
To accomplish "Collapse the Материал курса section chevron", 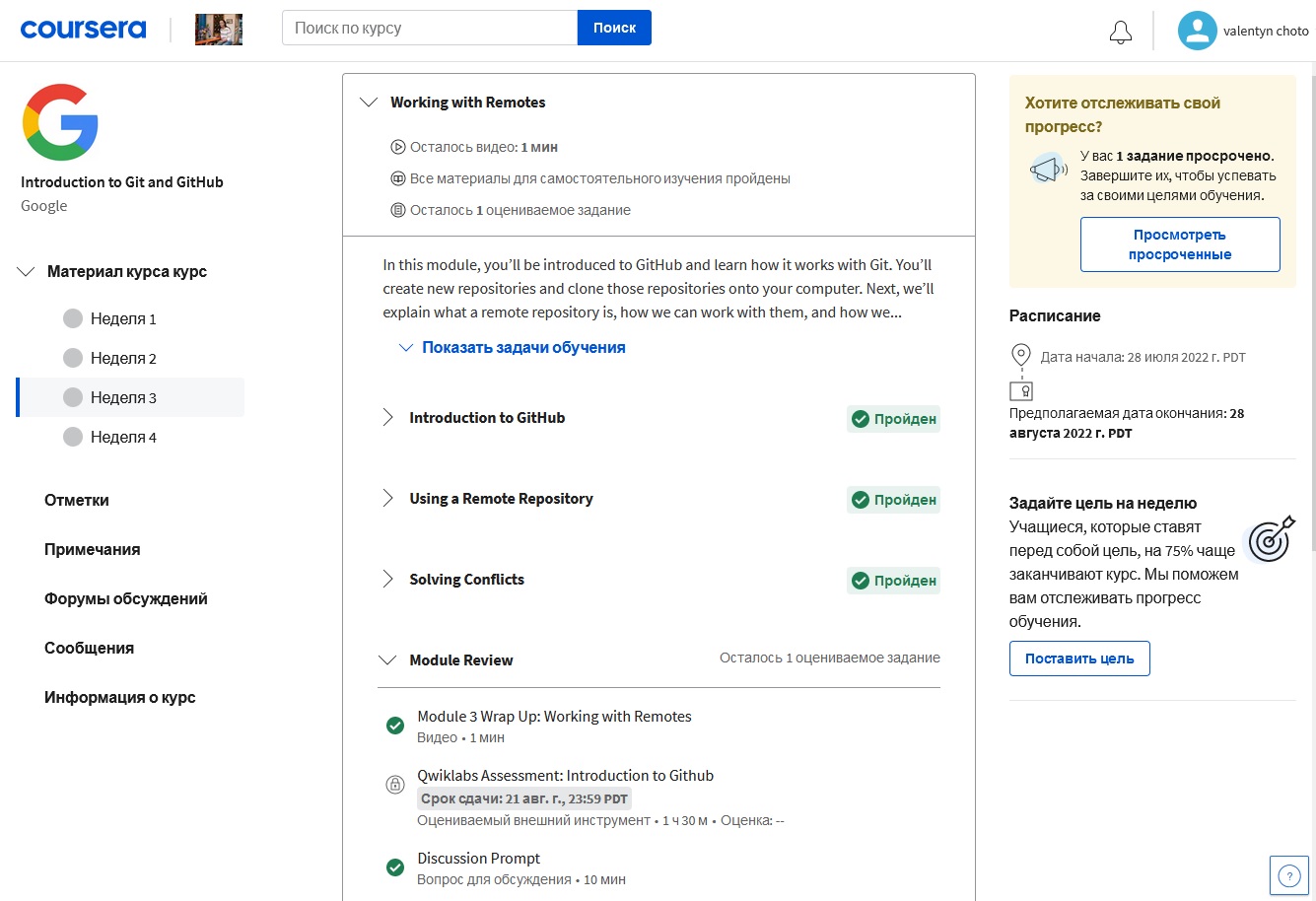I will coord(27,271).
